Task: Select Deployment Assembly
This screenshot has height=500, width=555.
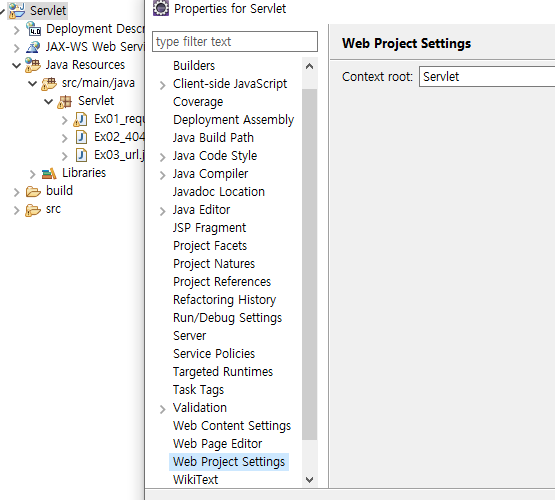Action: tap(234, 120)
